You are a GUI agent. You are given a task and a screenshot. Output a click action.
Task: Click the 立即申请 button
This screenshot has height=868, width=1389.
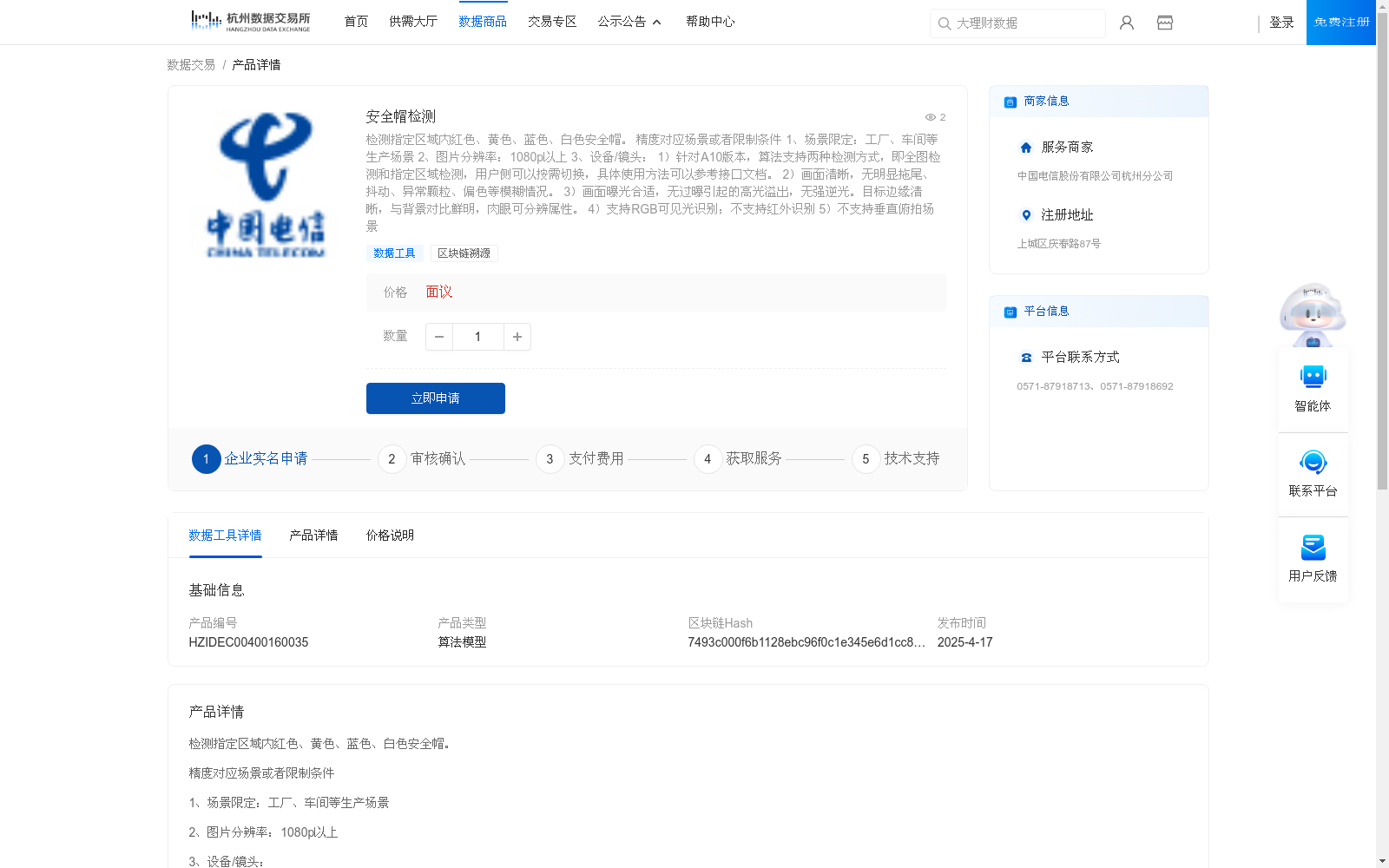tap(436, 398)
